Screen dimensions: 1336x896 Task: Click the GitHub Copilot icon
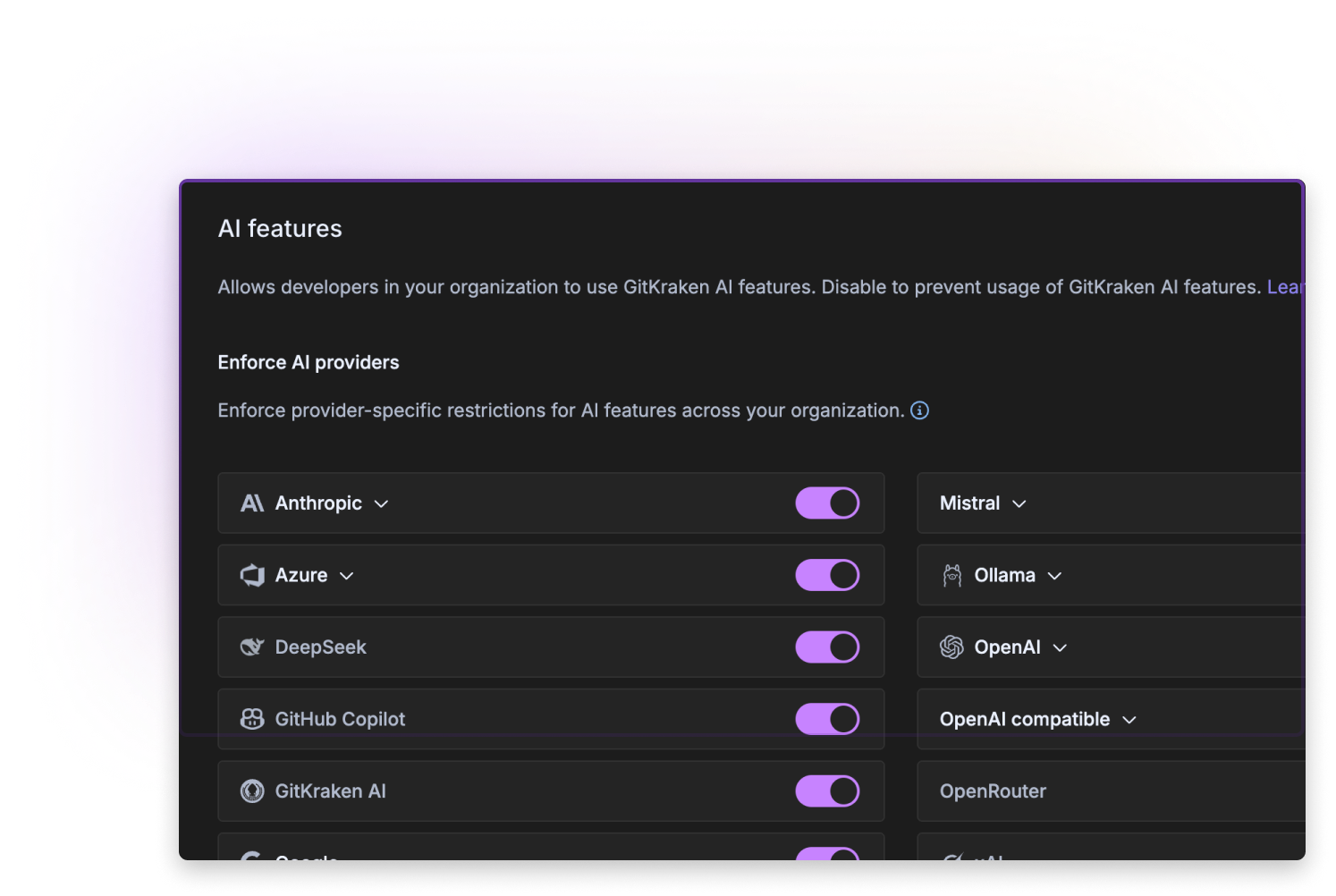252,719
